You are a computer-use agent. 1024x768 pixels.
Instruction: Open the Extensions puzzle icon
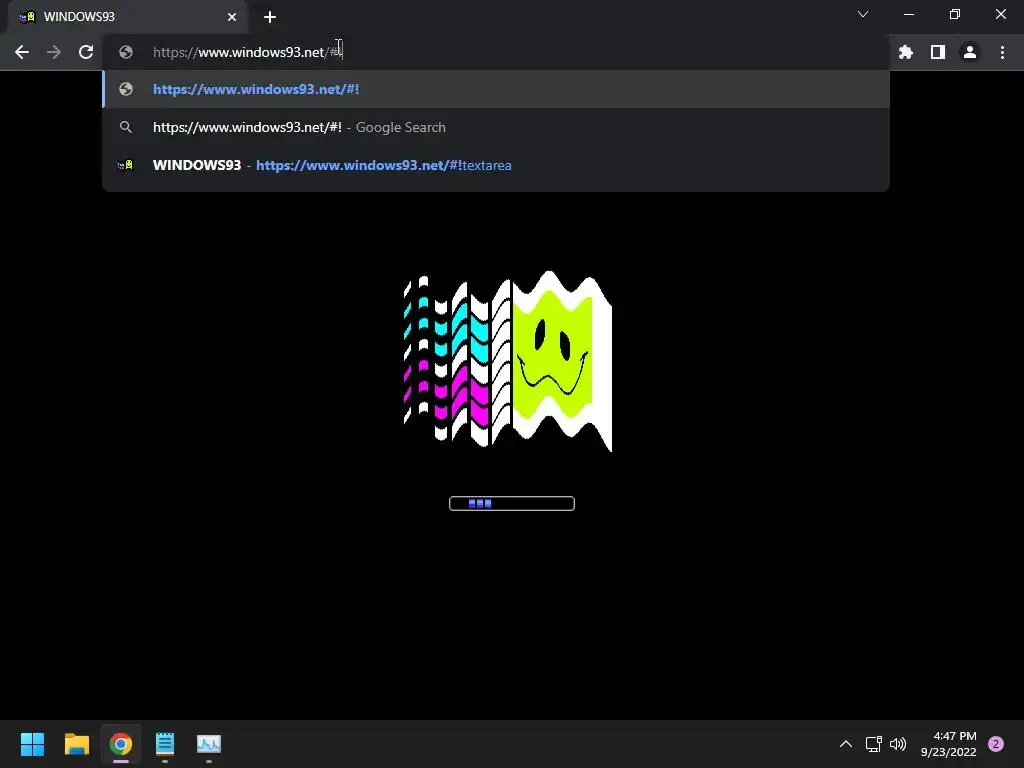pos(905,52)
